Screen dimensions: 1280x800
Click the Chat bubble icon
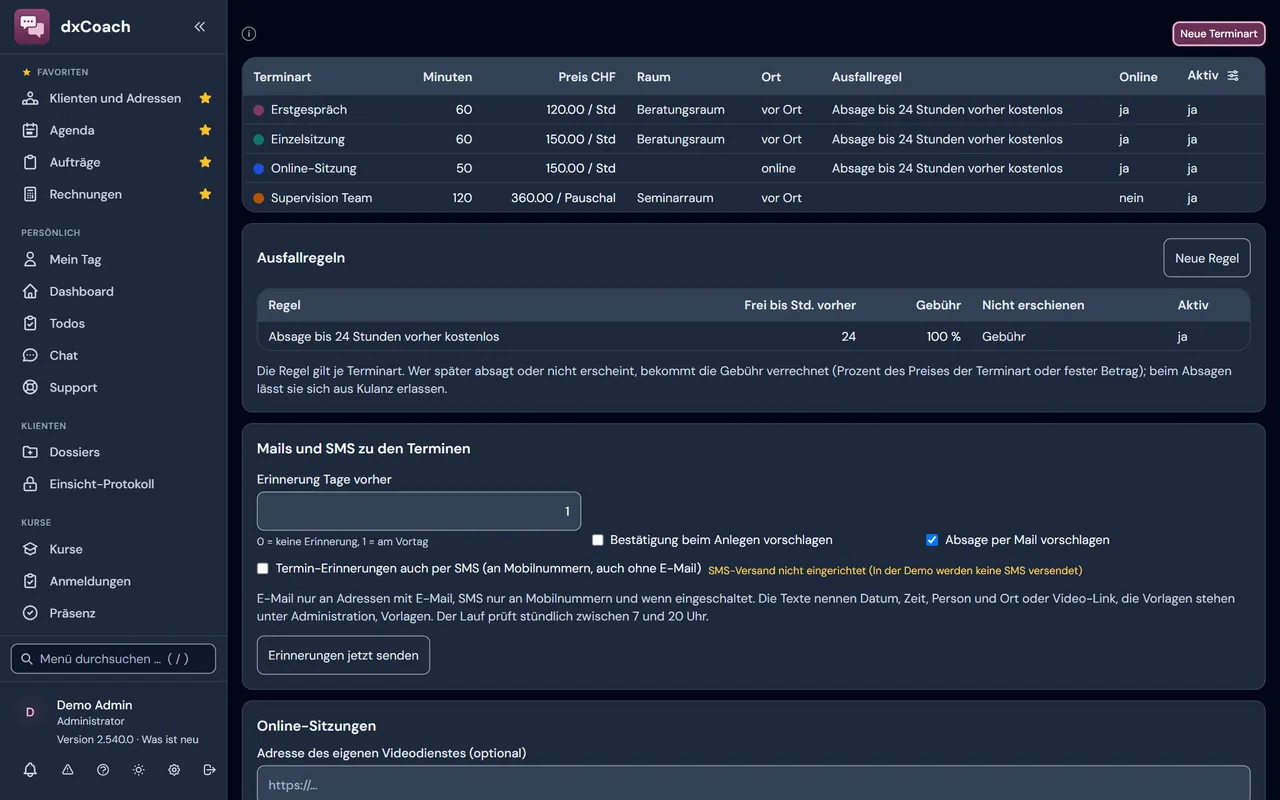[30, 355]
